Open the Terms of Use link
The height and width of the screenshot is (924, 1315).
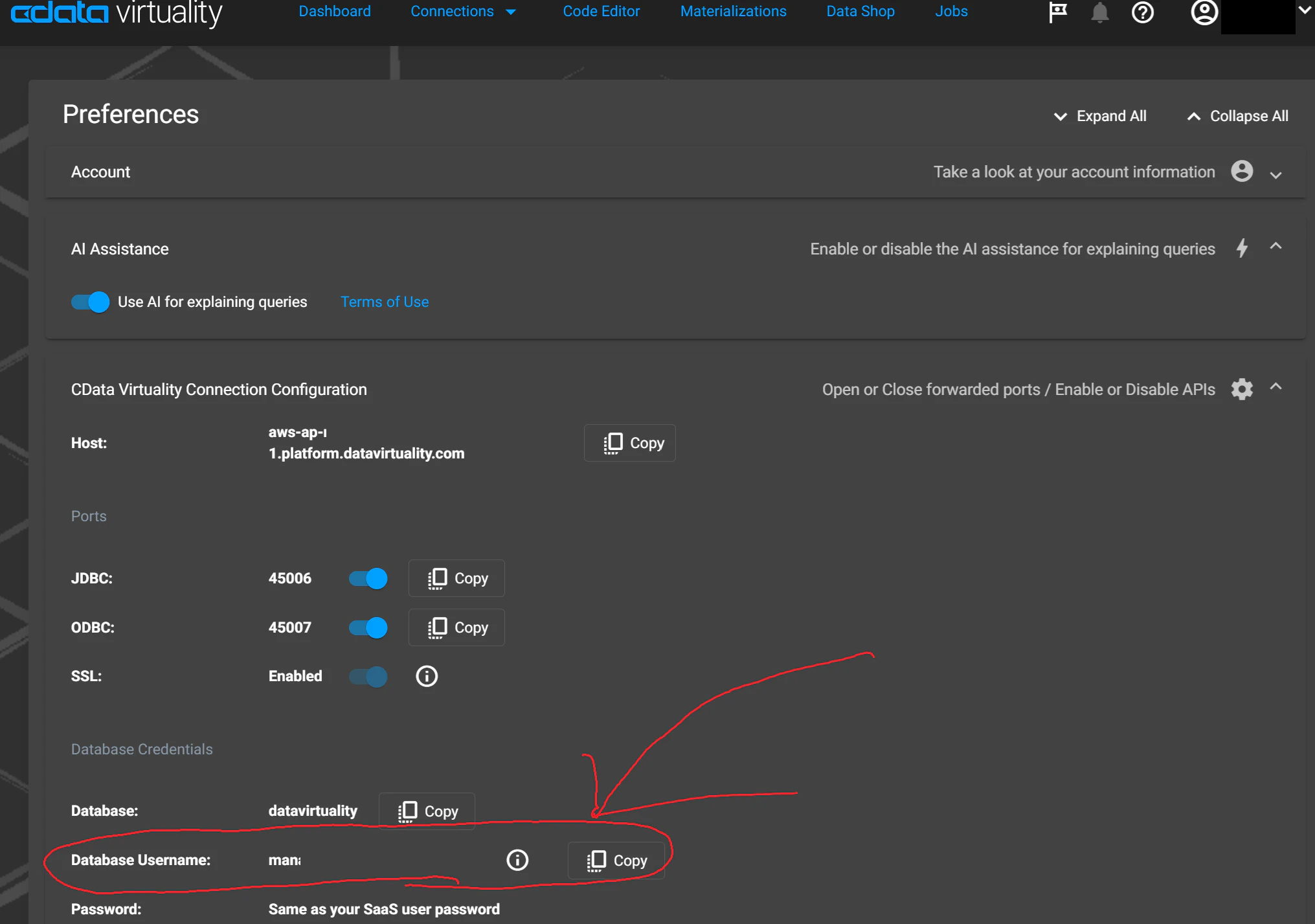pos(385,302)
